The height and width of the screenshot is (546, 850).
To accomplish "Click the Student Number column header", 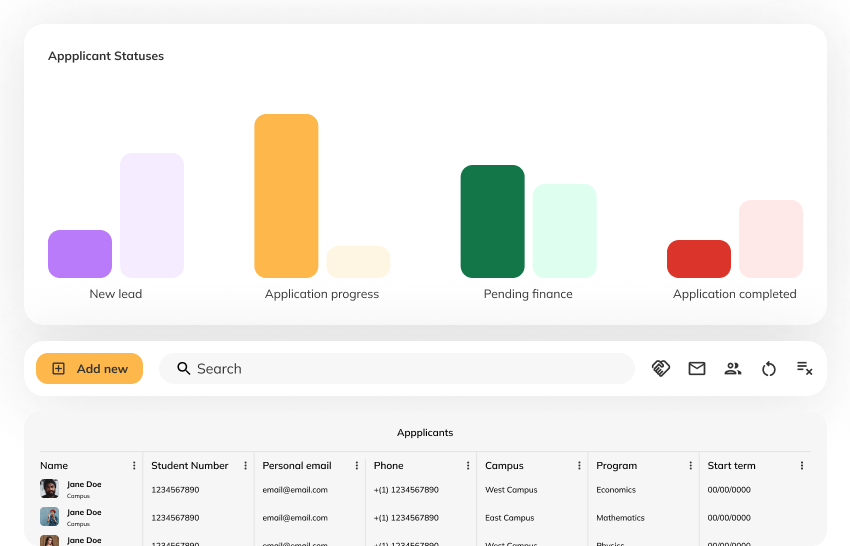I will [x=190, y=466].
